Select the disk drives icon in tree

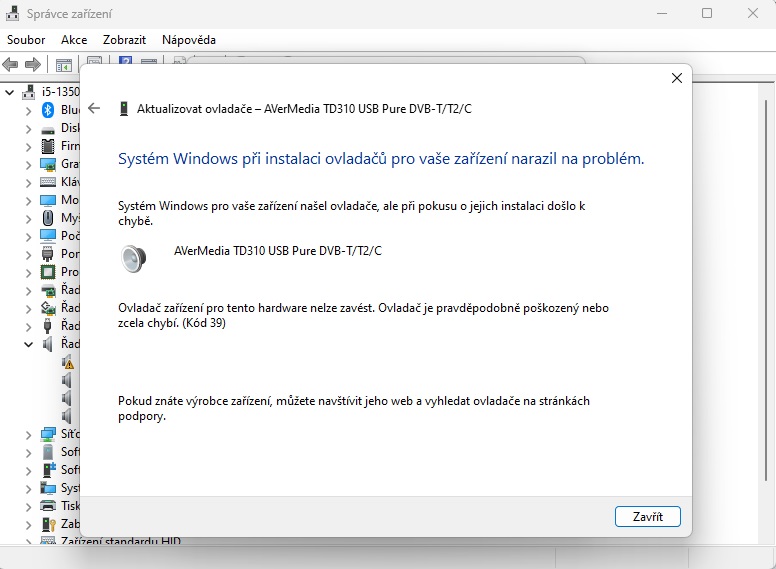point(47,128)
